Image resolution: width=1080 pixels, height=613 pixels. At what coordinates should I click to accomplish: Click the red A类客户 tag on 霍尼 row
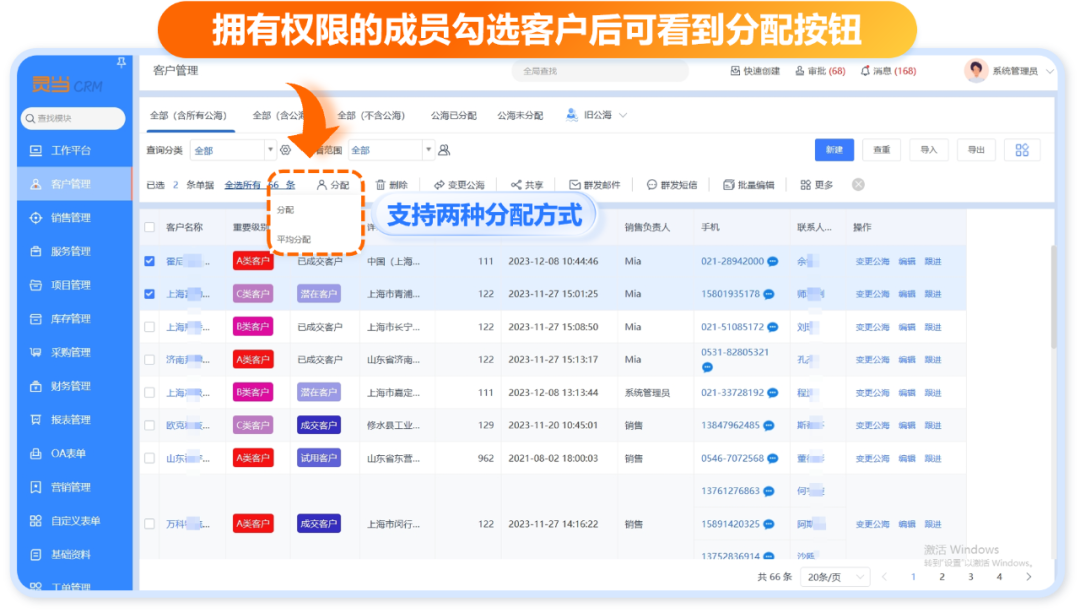point(251,261)
